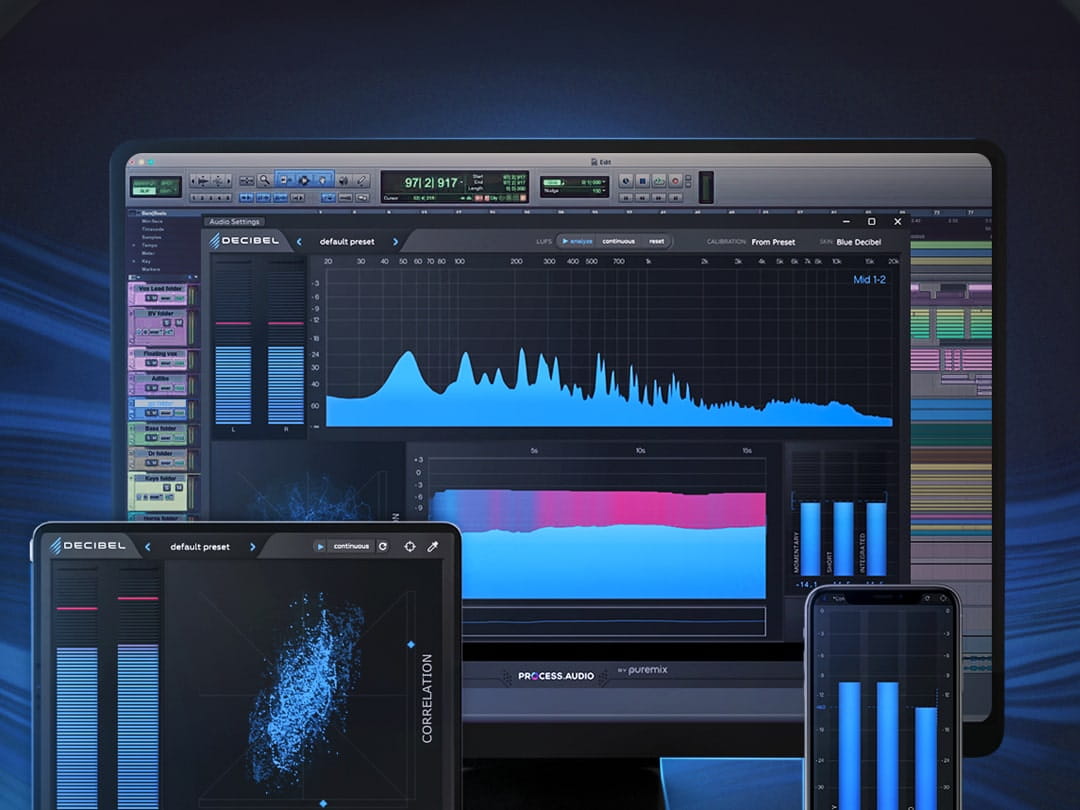Click the PROCESS.AUDIO logo
1080x810 pixels.
pos(556,676)
